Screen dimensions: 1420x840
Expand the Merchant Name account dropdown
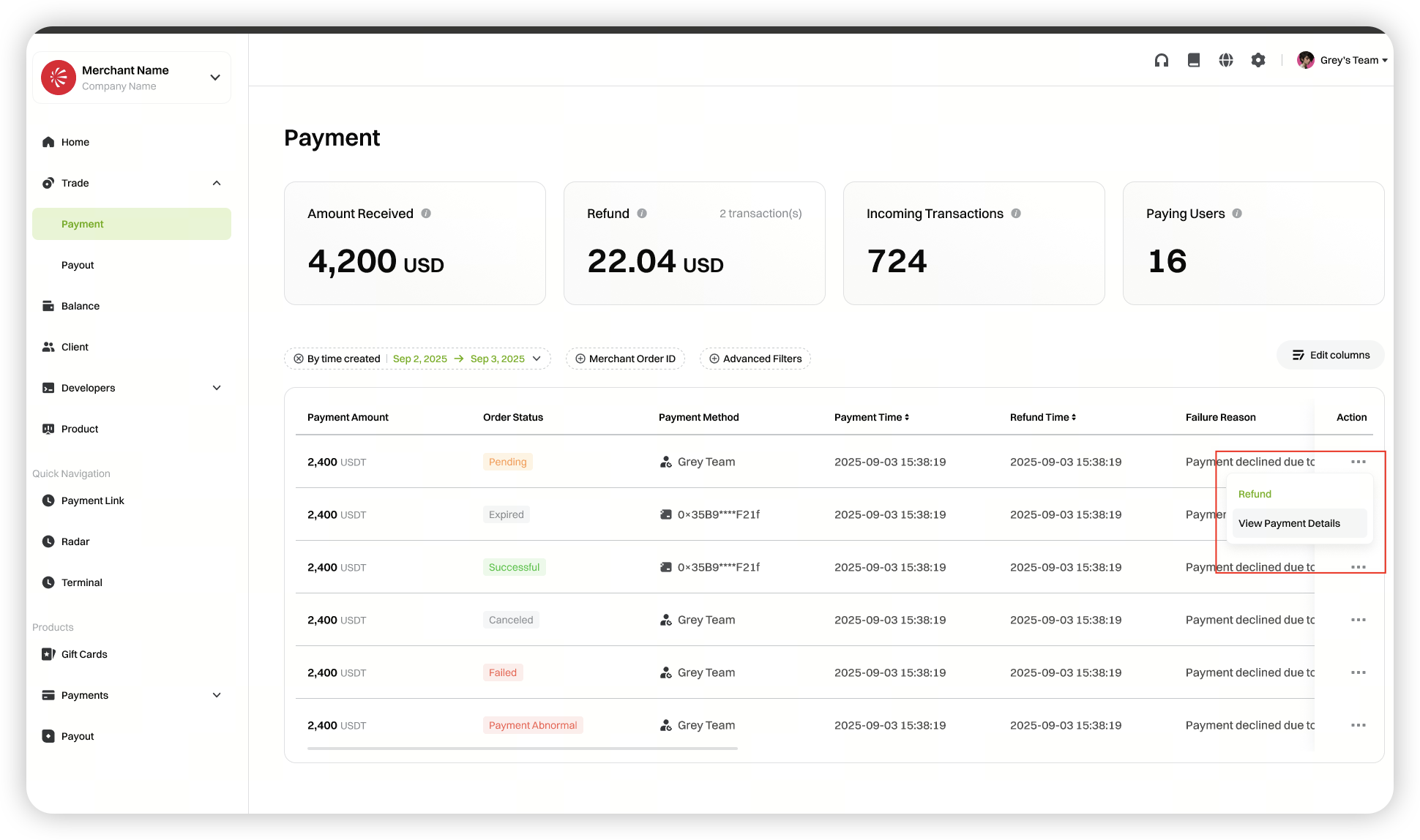(x=215, y=78)
